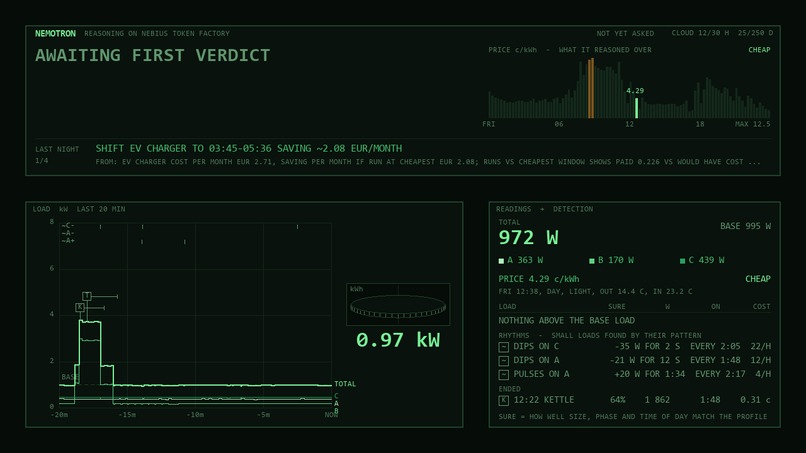Click the TOTAL line label on chart

(345, 384)
